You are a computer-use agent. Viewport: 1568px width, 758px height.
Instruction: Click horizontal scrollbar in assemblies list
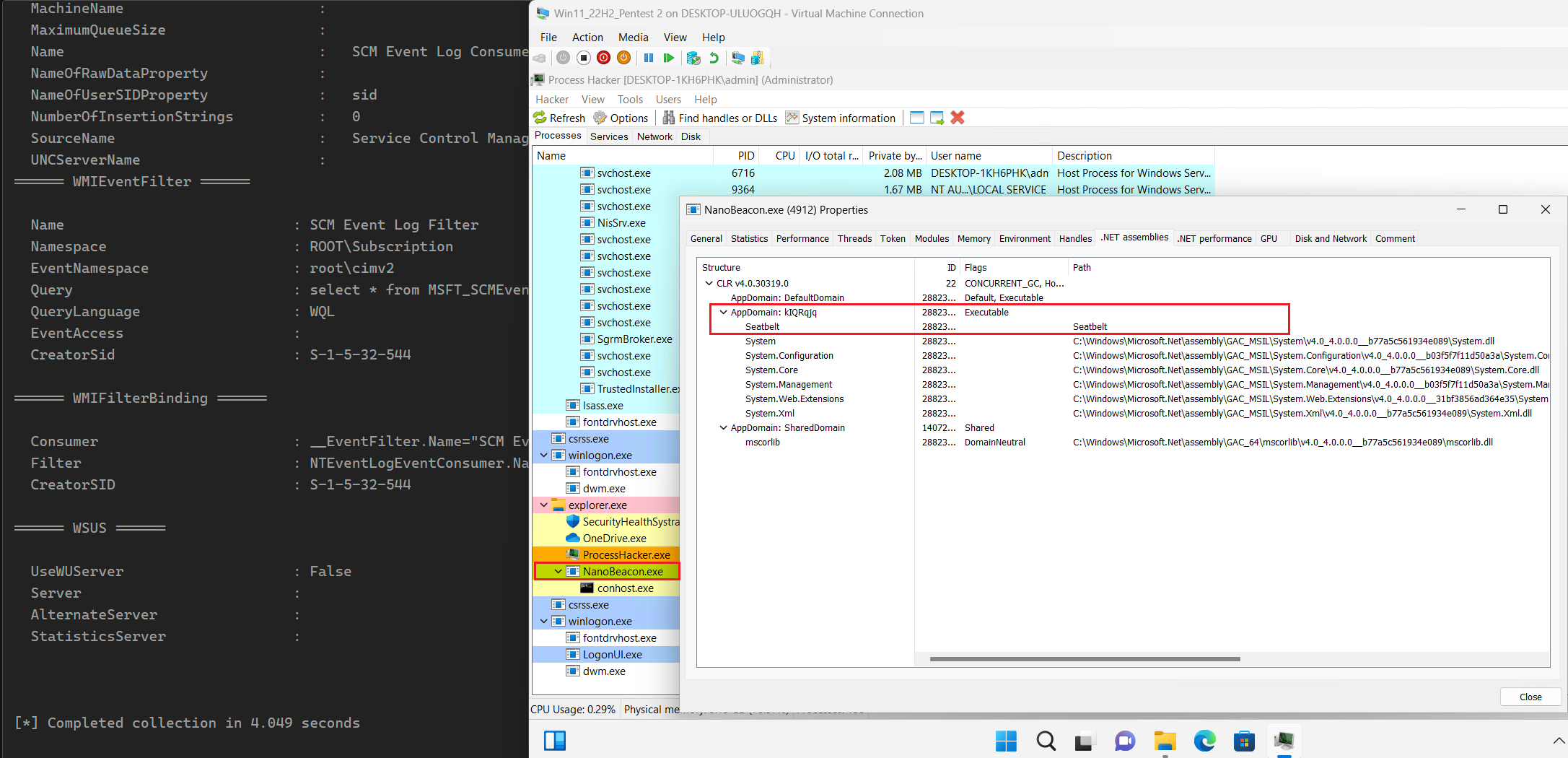pyautogui.click(x=1085, y=658)
